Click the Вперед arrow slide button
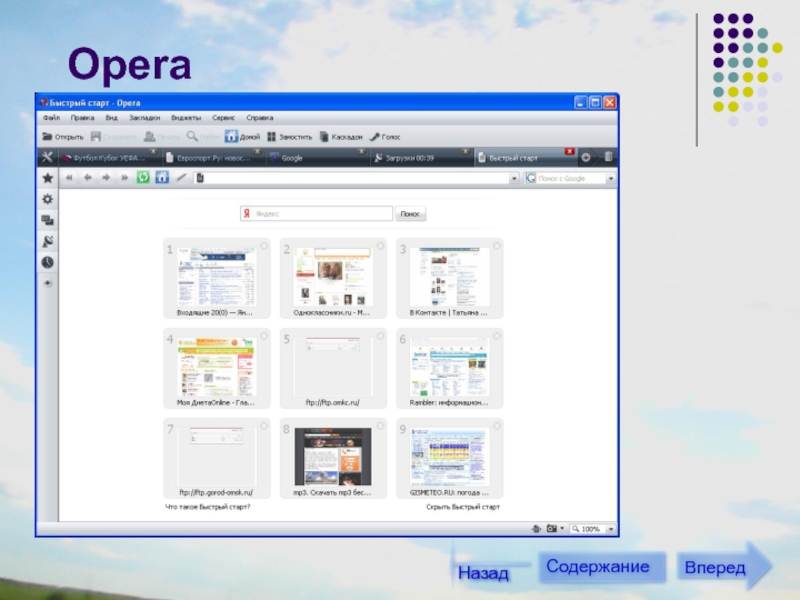Image resolution: width=800 pixels, height=600 pixels. pyautogui.click(x=724, y=566)
